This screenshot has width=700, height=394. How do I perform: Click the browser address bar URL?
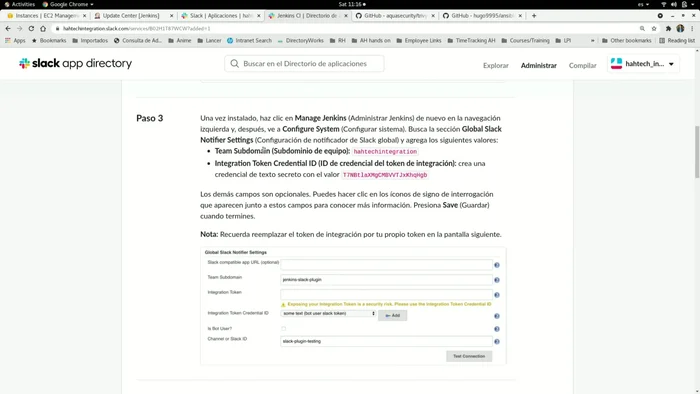coord(137,29)
